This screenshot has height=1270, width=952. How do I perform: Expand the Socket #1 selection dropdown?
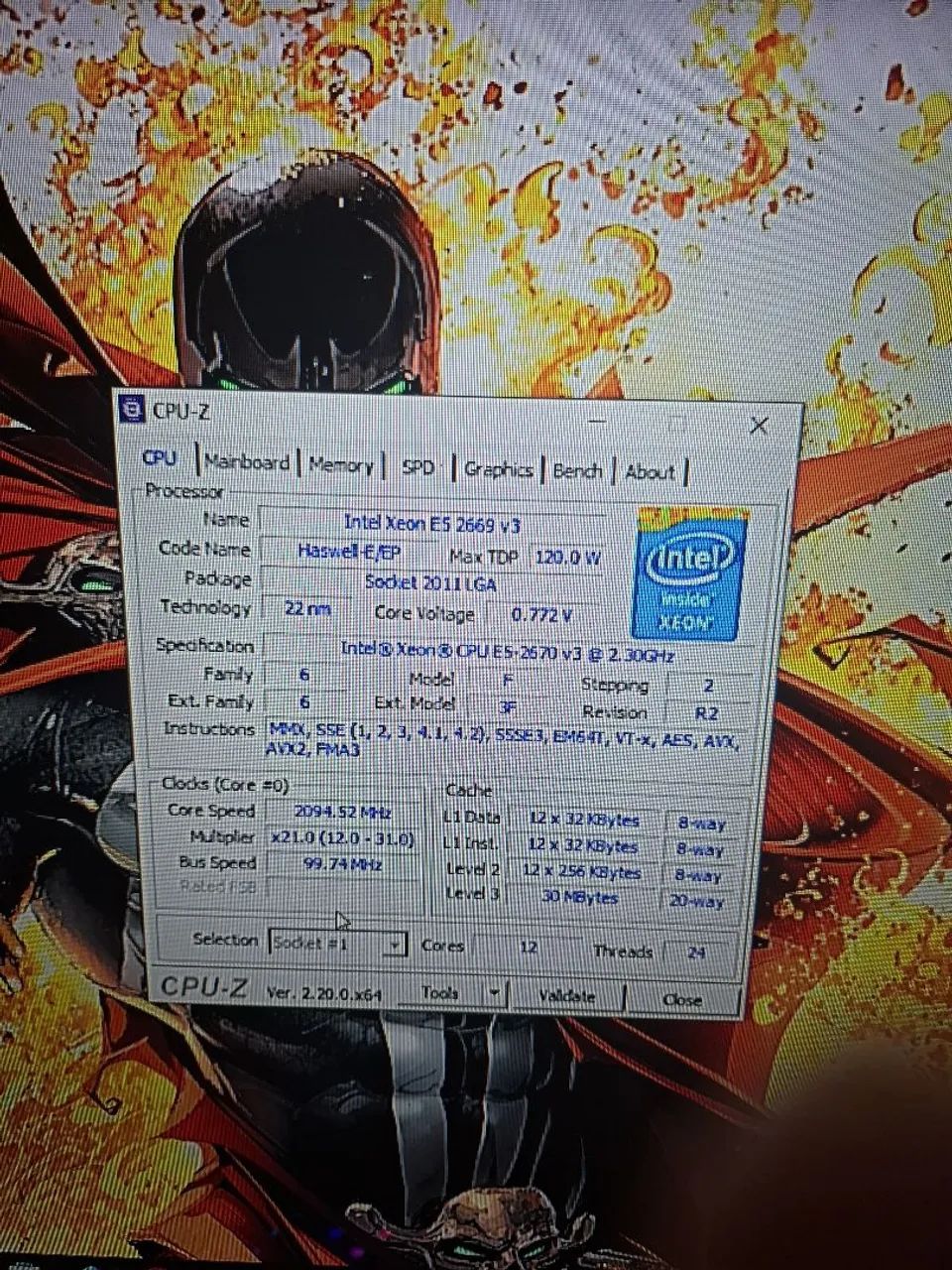pyautogui.click(x=395, y=945)
